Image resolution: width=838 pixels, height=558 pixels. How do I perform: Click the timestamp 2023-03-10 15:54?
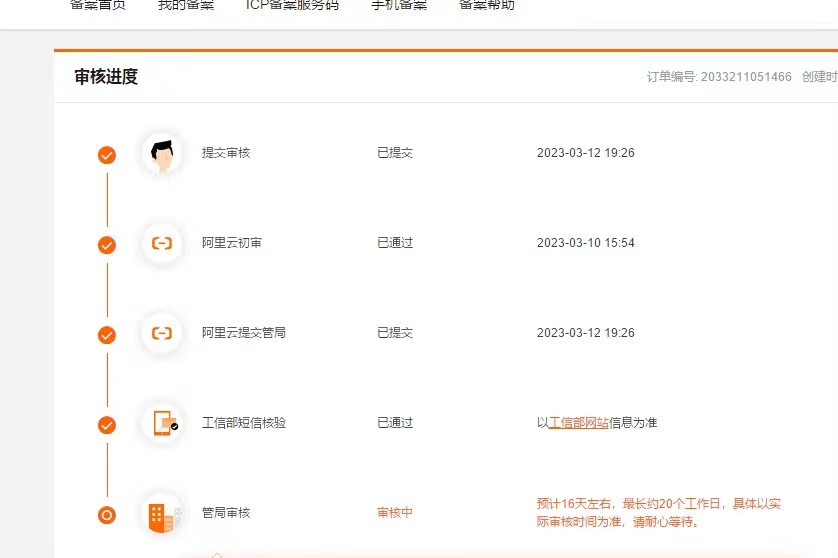click(586, 243)
